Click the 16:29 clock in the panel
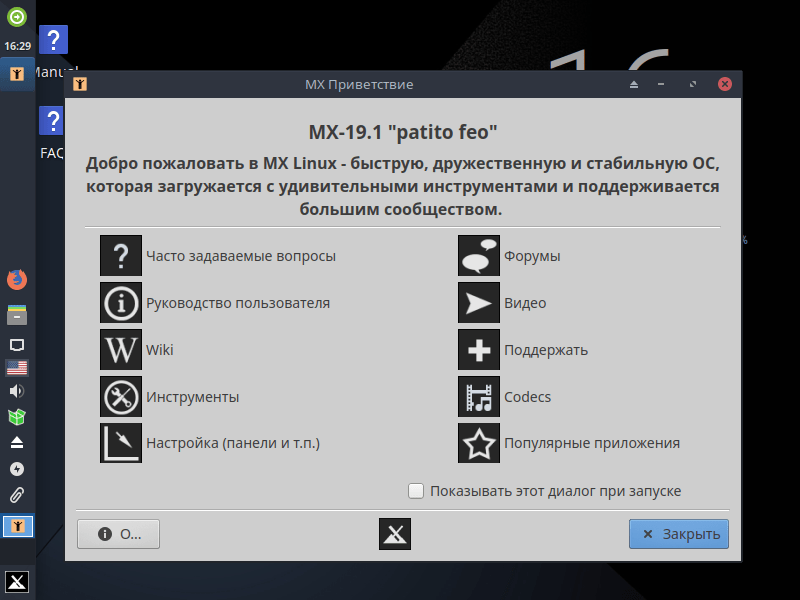Viewport: 800px width, 600px height. point(18,46)
